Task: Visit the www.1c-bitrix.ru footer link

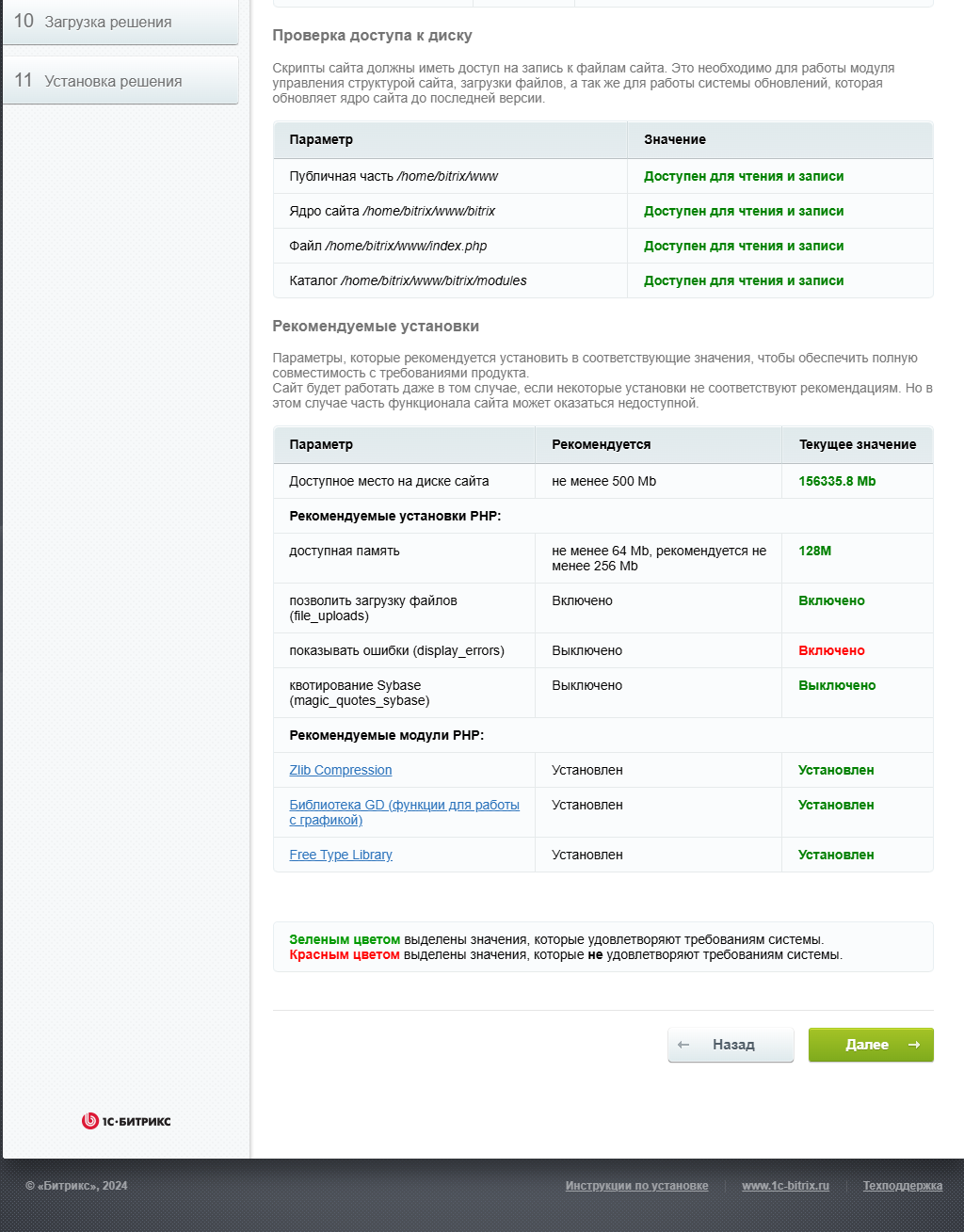Action: click(785, 1186)
